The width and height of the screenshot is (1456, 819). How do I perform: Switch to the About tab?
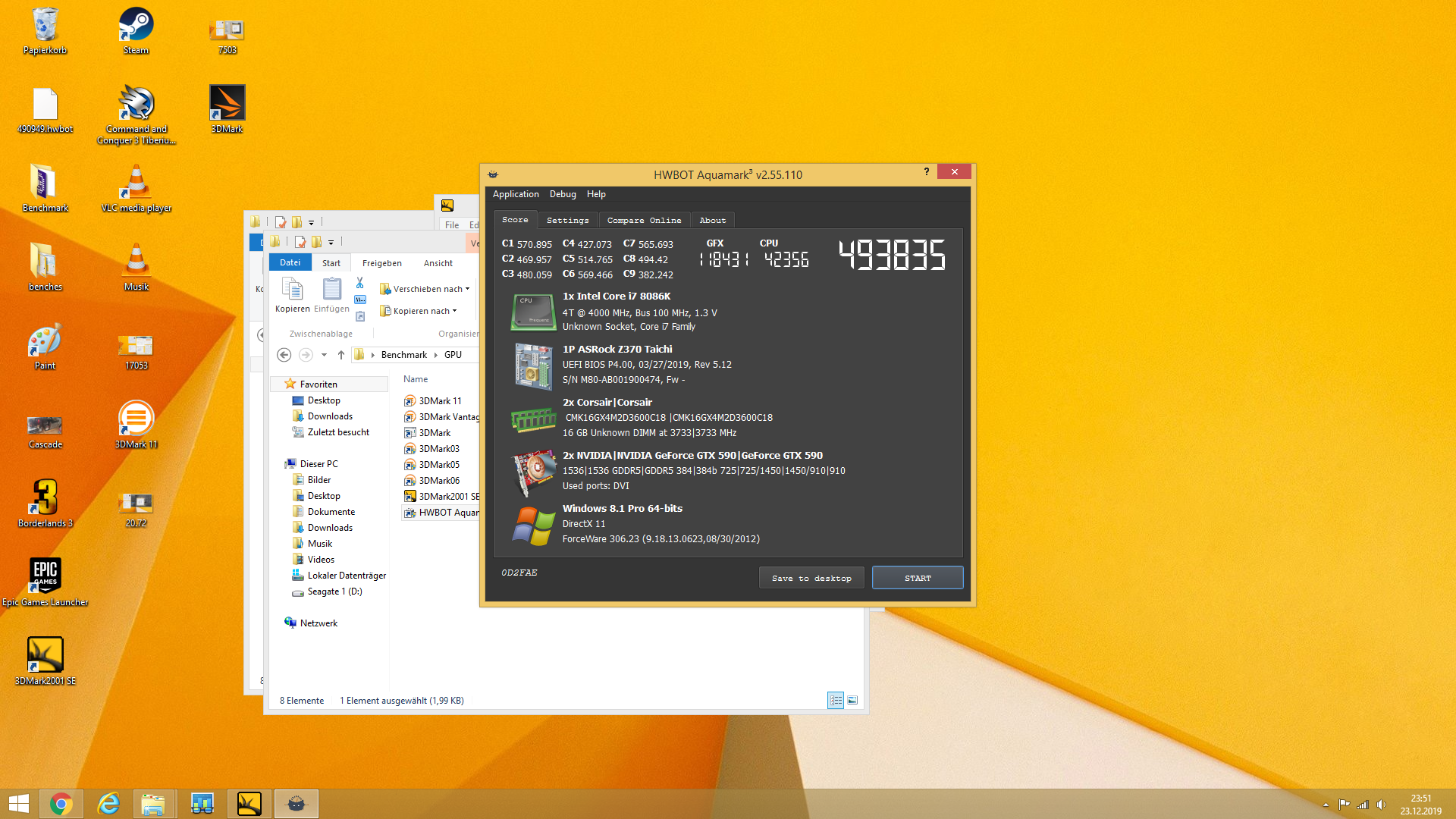point(712,220)
